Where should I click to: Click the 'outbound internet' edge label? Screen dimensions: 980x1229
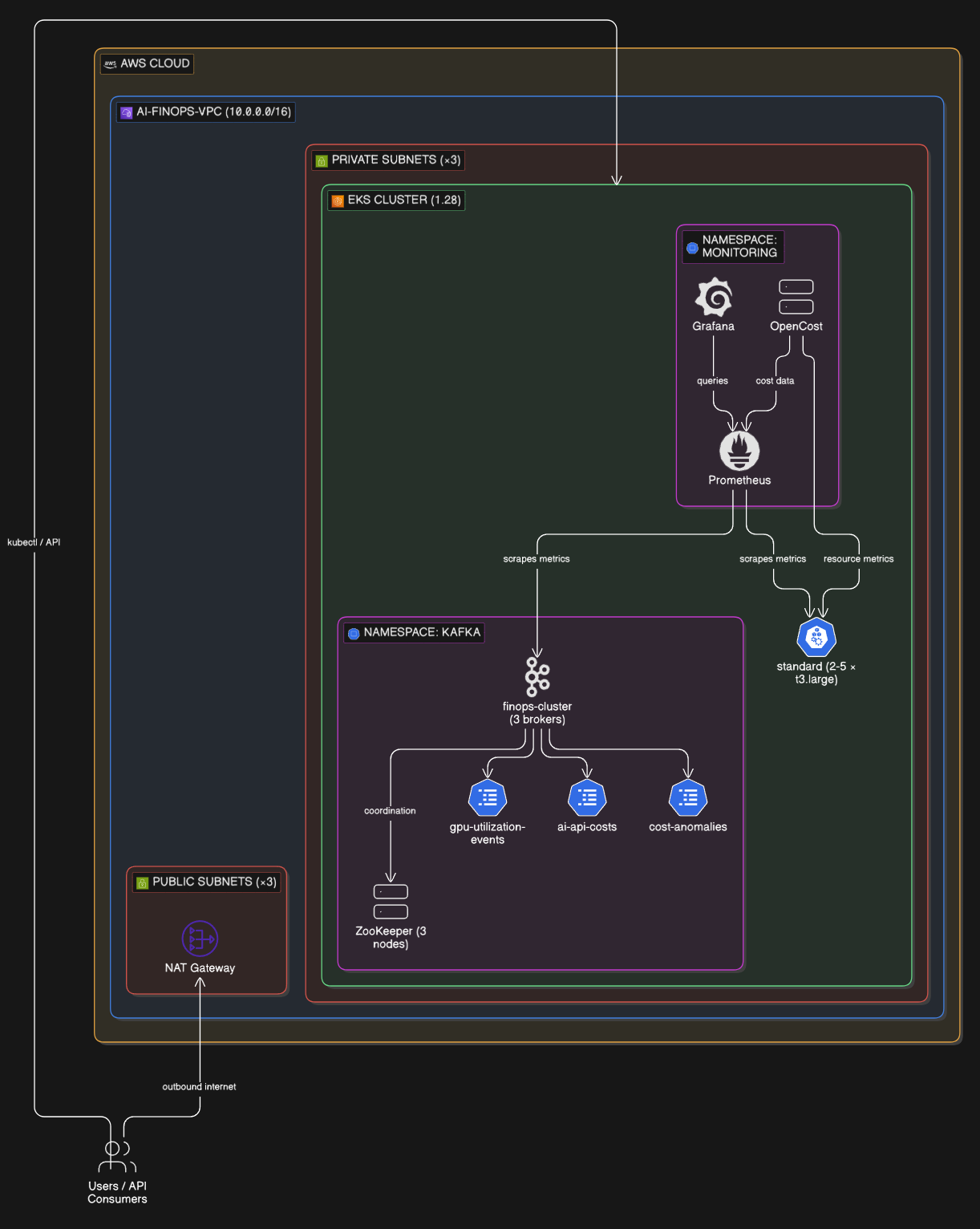(x=200, y=1087)
